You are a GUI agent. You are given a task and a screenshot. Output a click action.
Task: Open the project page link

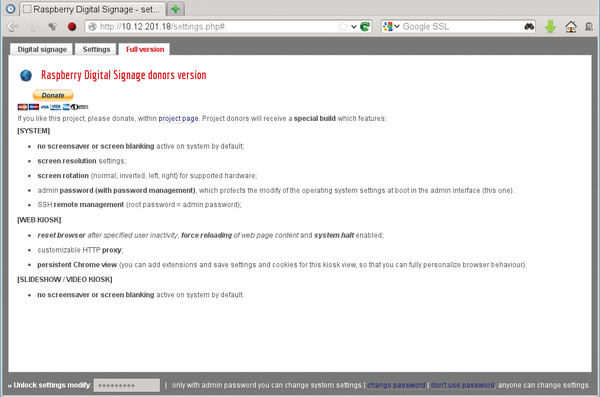tap(178, 119)
